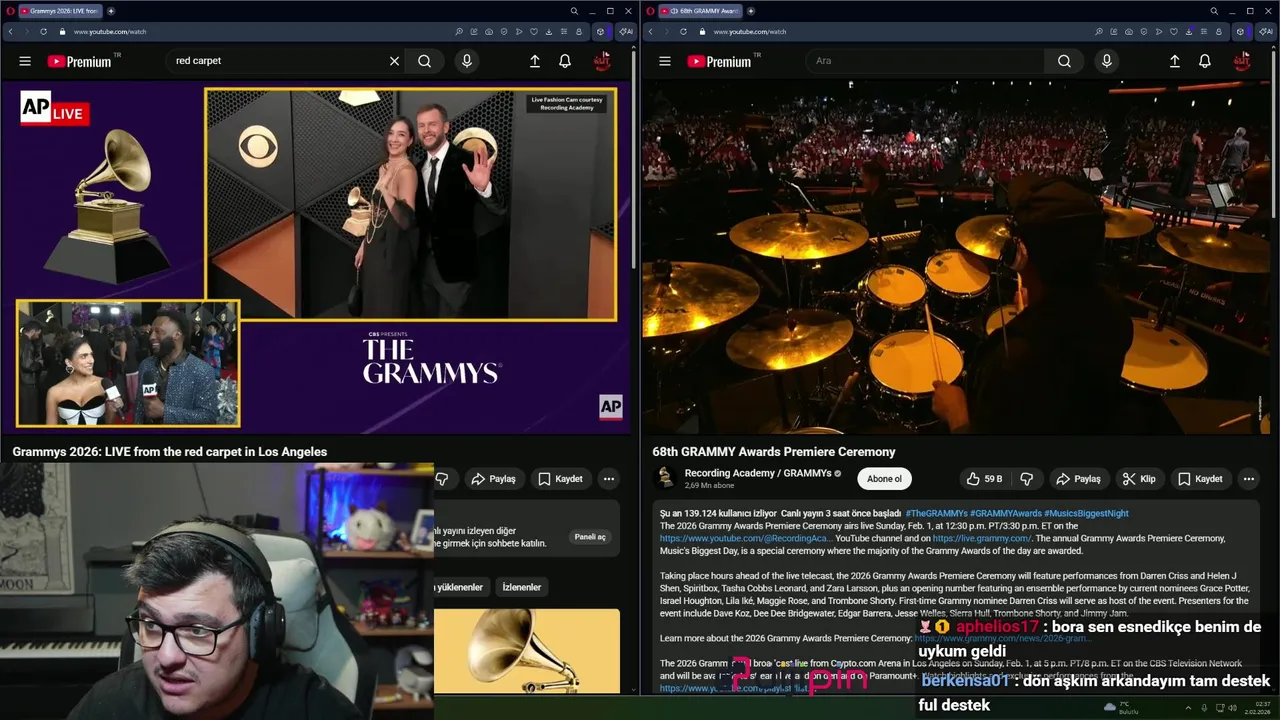This screenshot has height=720, width=1280.
Task: Subscribe via 'Abone ol' button
Action: tap(884, 479)
